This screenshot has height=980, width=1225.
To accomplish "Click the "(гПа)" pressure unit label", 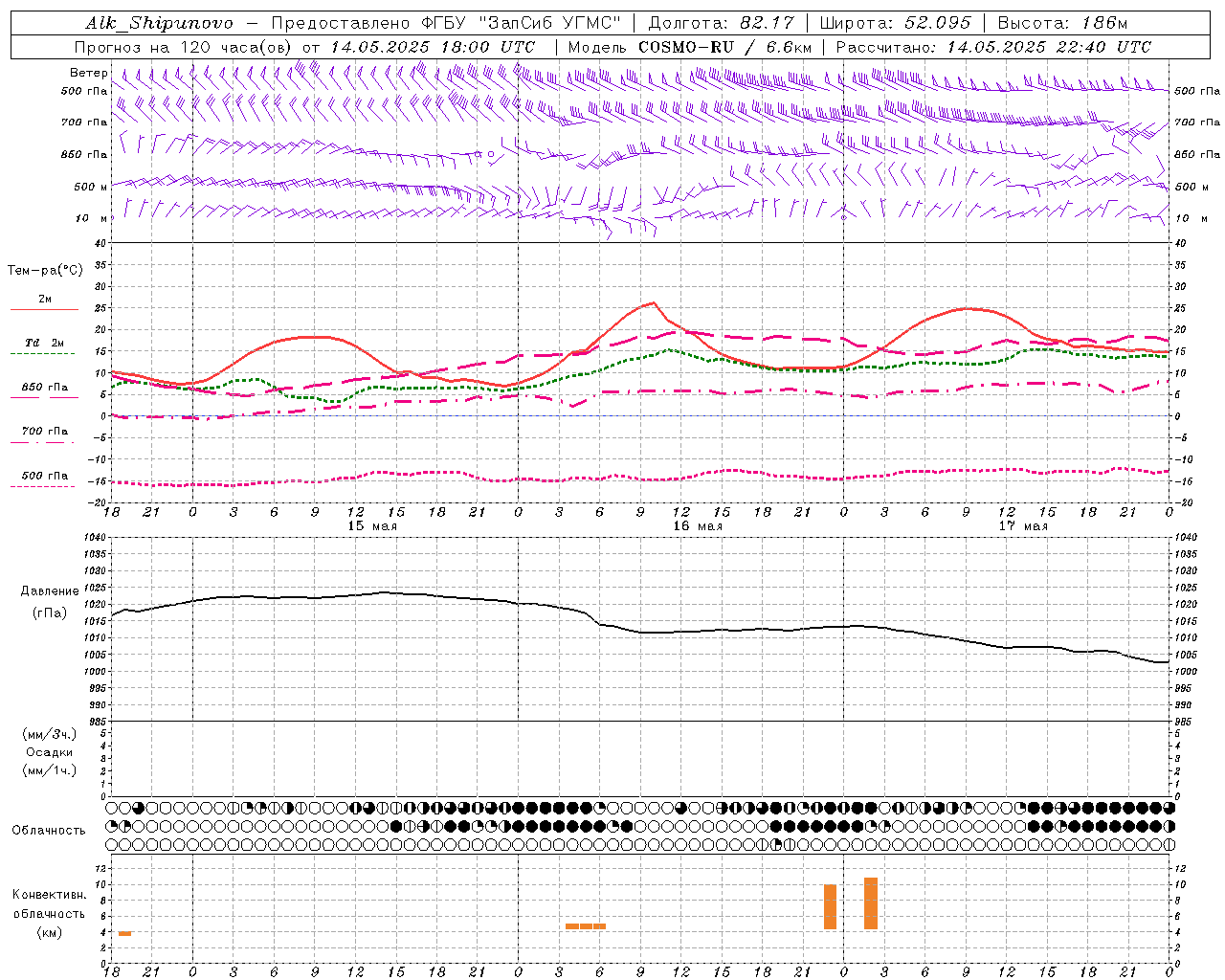I will point(50,613).
